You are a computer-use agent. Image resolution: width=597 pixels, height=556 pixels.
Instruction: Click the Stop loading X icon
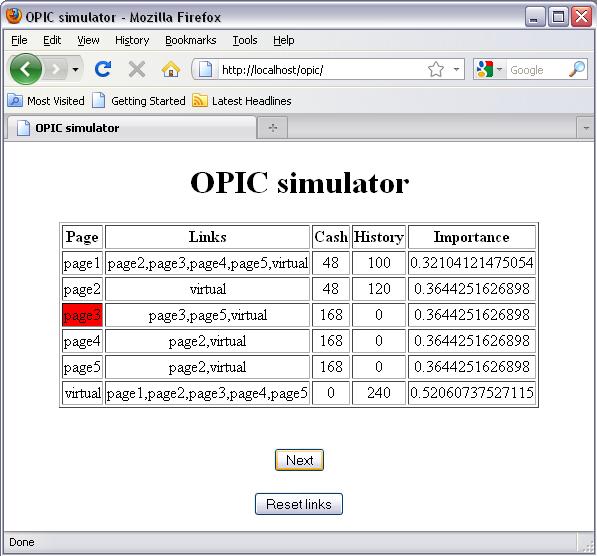(x=137, y=69)
